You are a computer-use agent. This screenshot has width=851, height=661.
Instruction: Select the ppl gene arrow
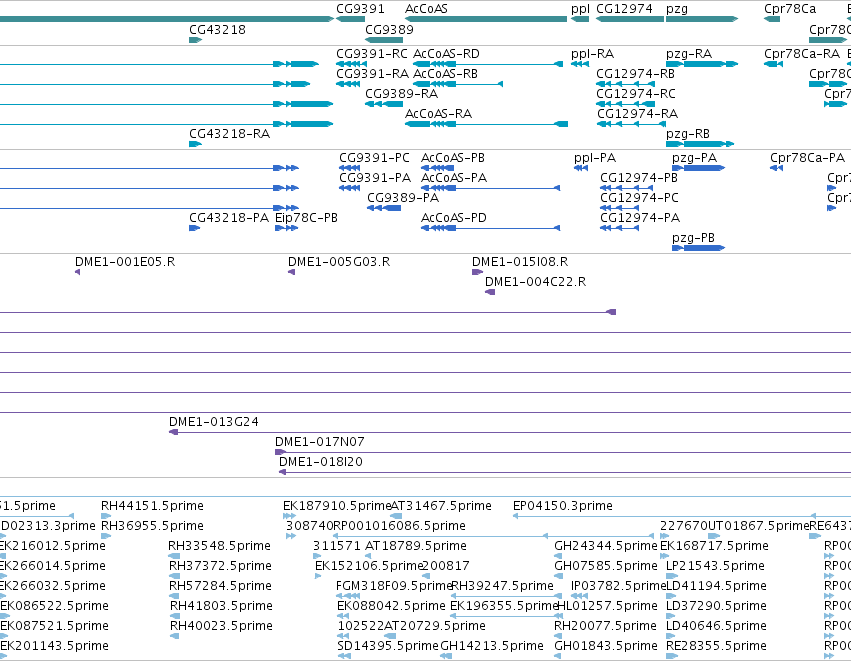click(580, 19)
